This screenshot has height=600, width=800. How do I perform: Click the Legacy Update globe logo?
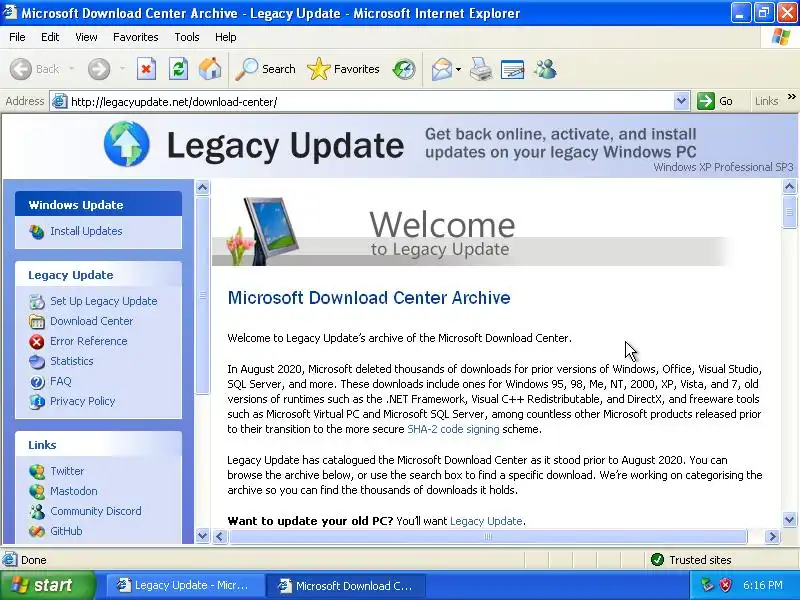(x=127, y=144)
